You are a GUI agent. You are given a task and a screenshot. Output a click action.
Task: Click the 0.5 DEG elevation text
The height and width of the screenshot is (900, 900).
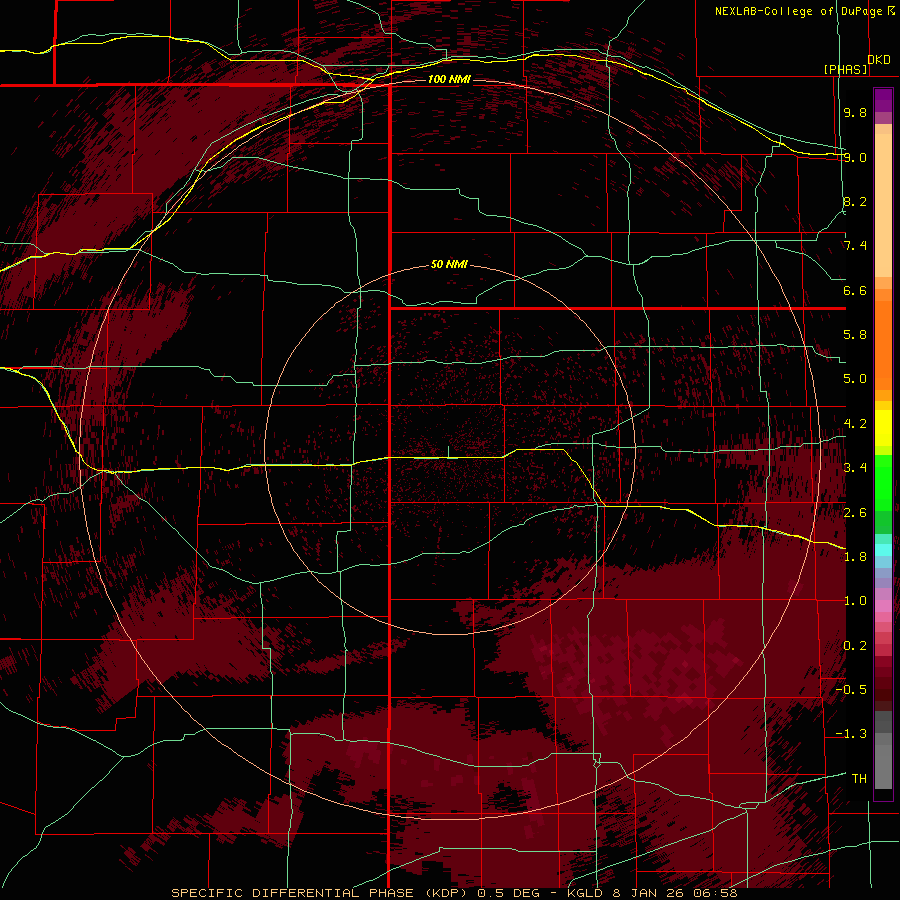[x=509, y=893]
